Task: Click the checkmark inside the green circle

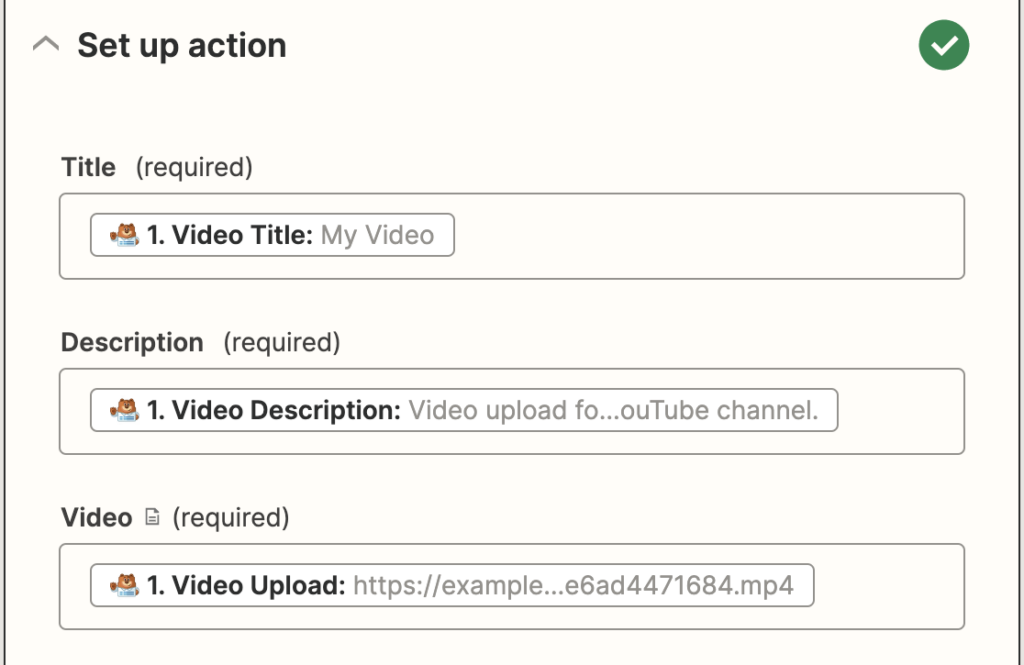Action: (943, 45)
